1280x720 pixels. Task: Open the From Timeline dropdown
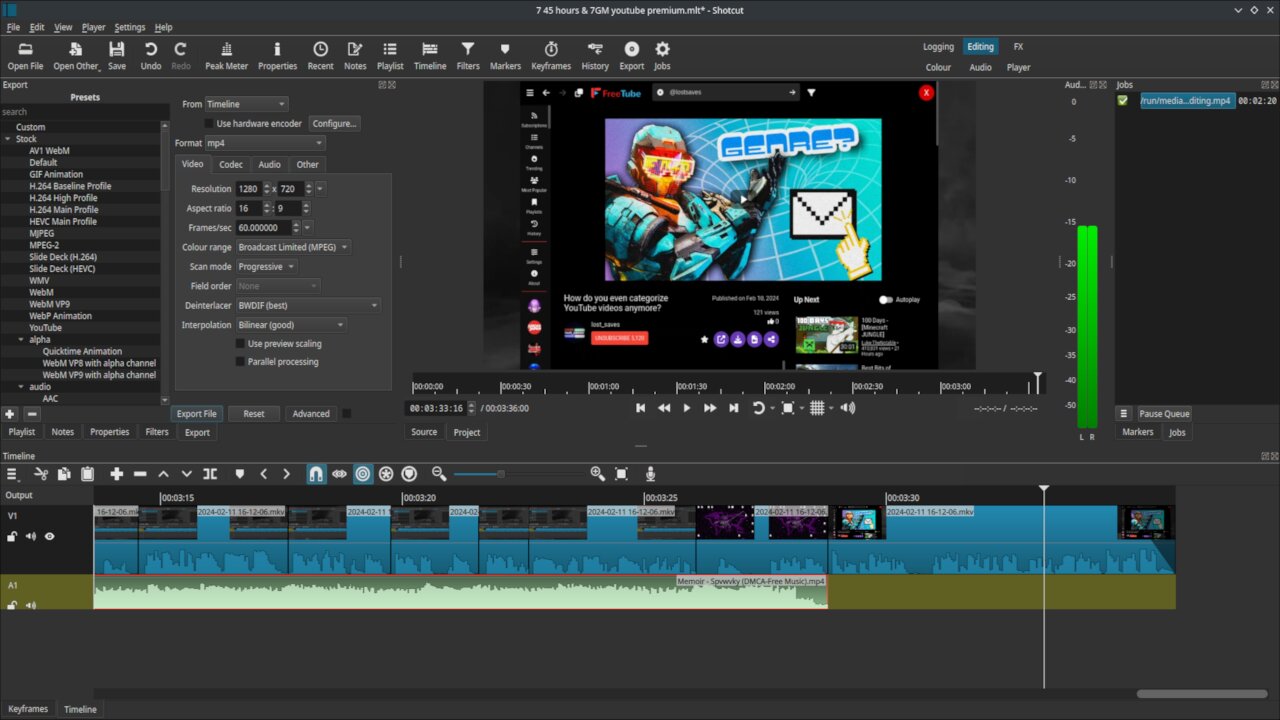[x=246, y=104]
